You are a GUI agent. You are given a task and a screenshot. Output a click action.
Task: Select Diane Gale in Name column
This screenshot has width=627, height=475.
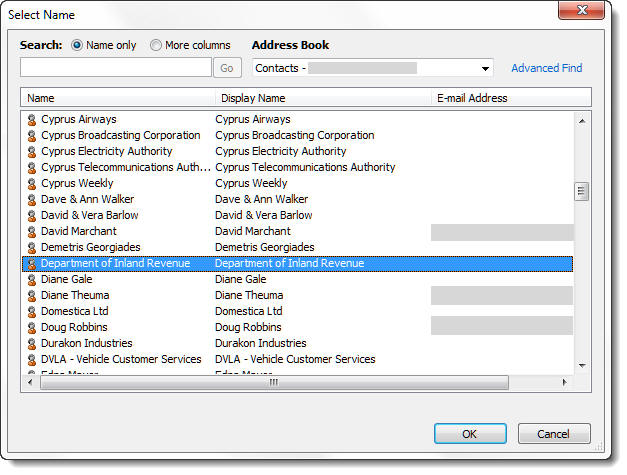click(x=67, y=279)
